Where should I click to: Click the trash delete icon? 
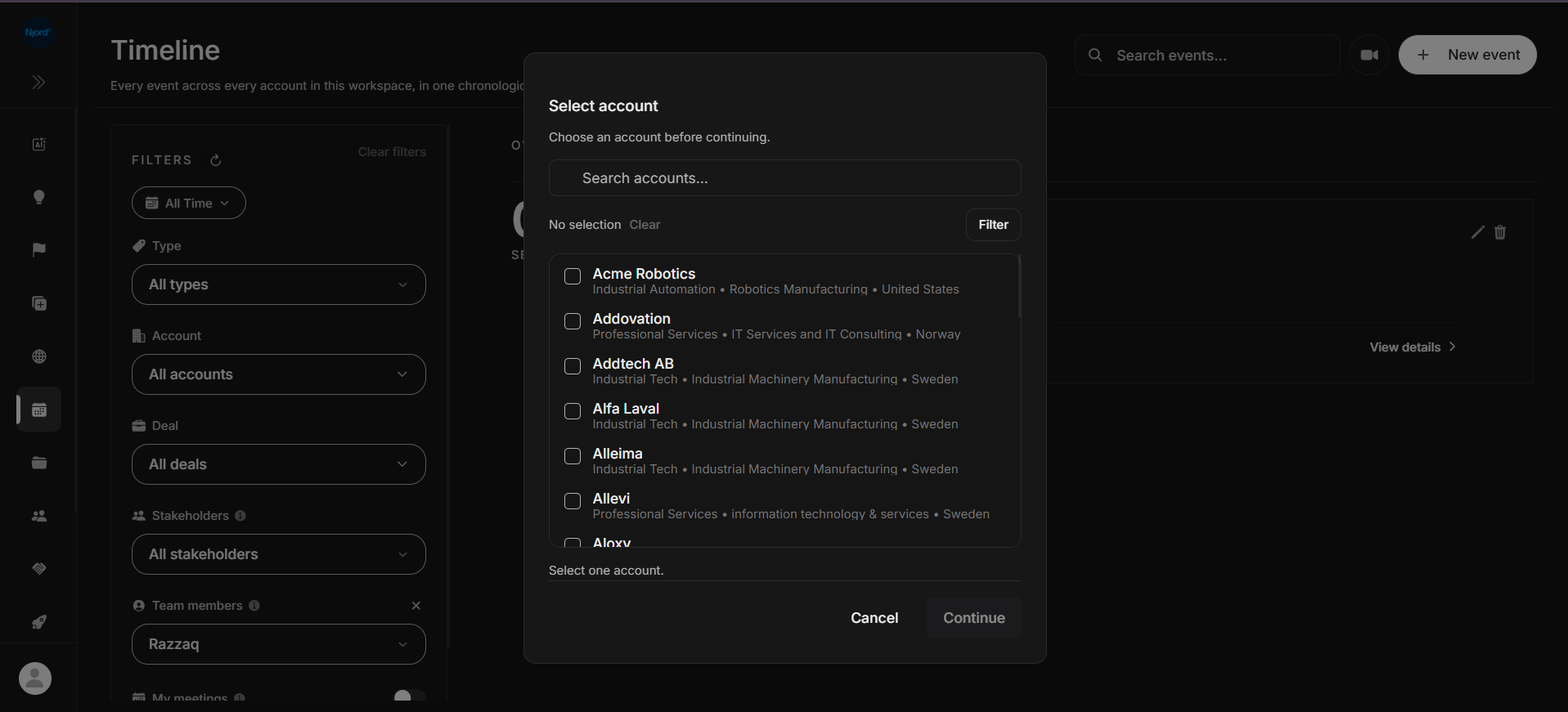point(1500,232)
